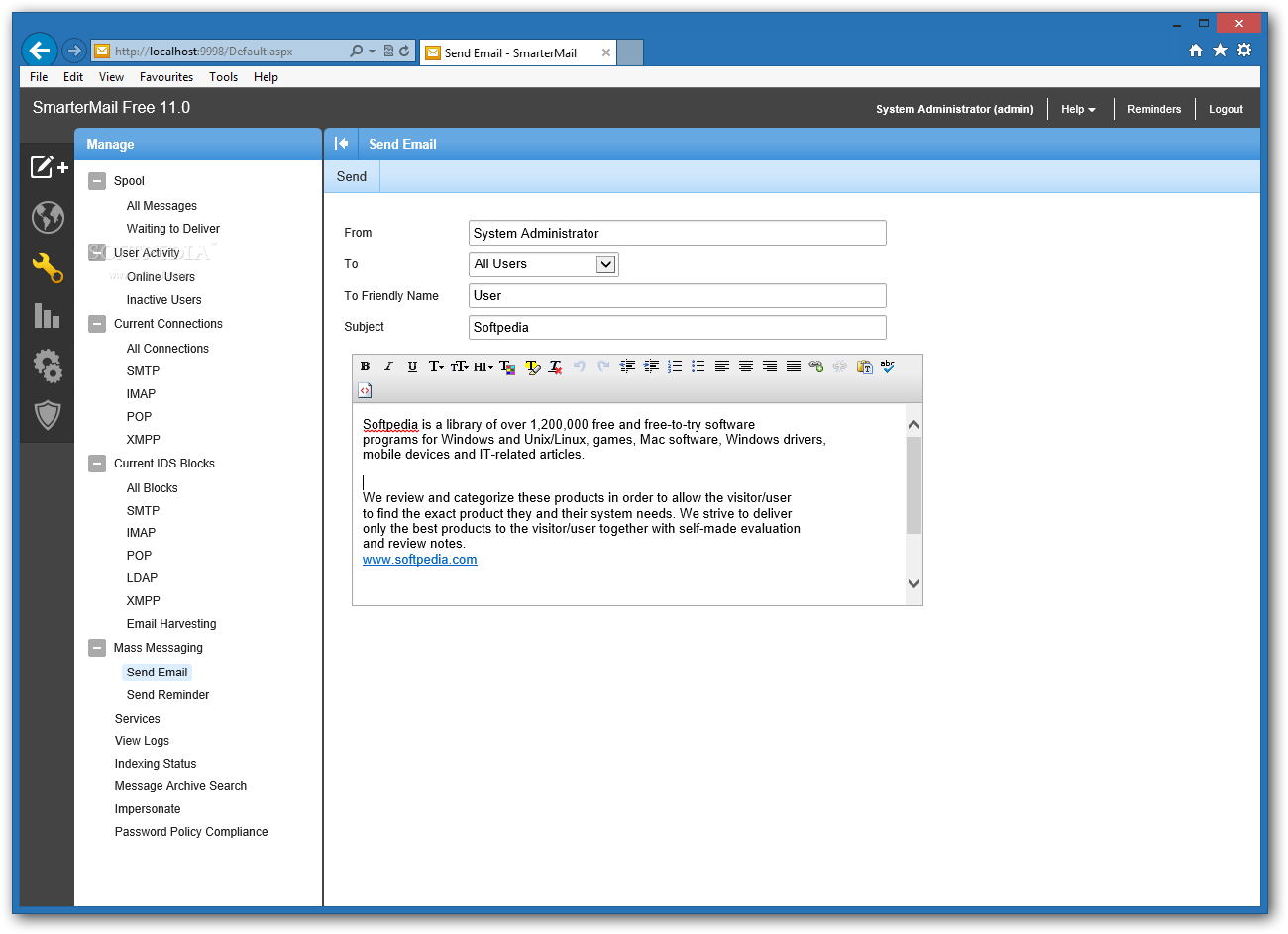Center align the text
This screenshot has height=934, width=1288.
coord(746,366)
